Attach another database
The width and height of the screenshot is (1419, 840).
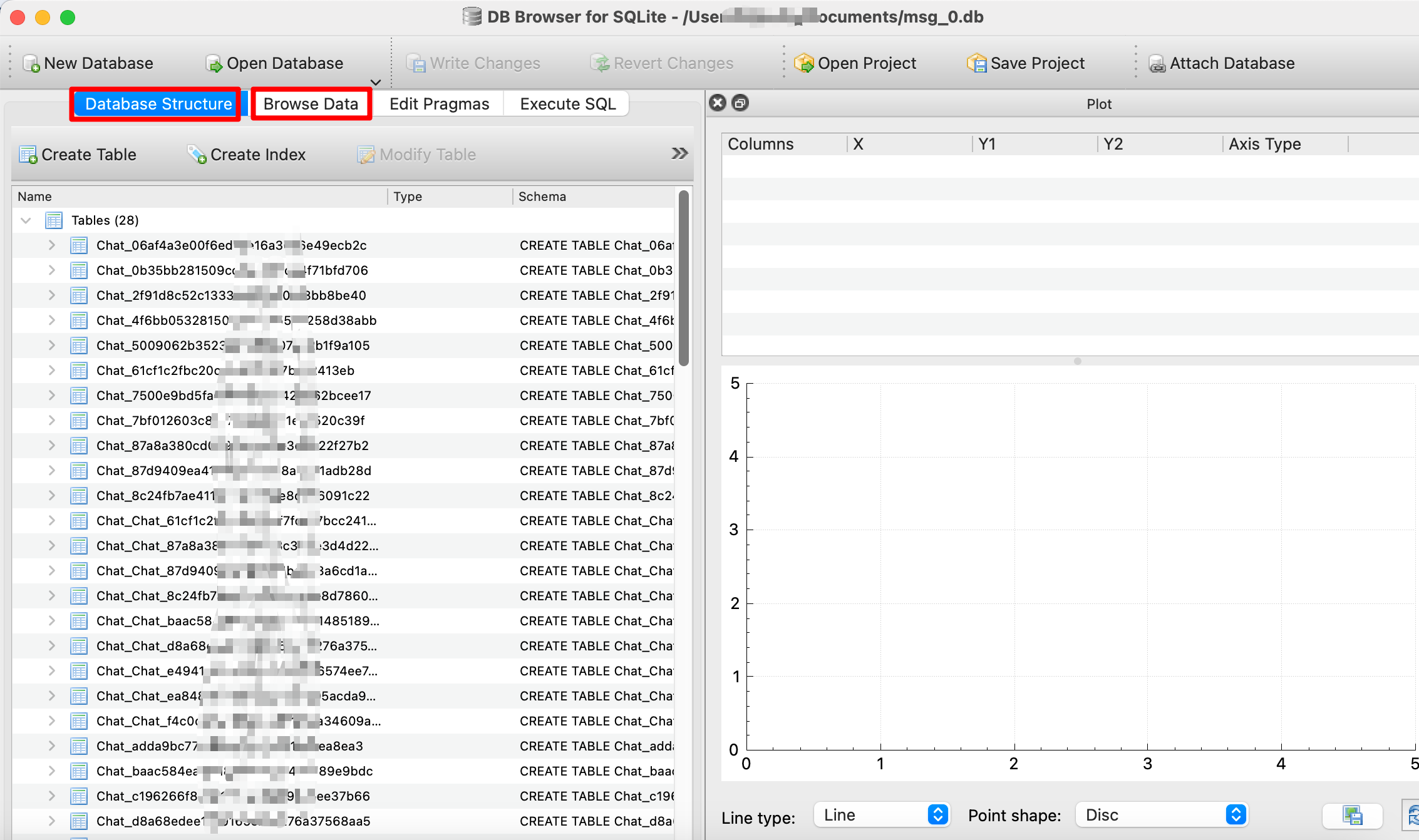(1221, 63)
